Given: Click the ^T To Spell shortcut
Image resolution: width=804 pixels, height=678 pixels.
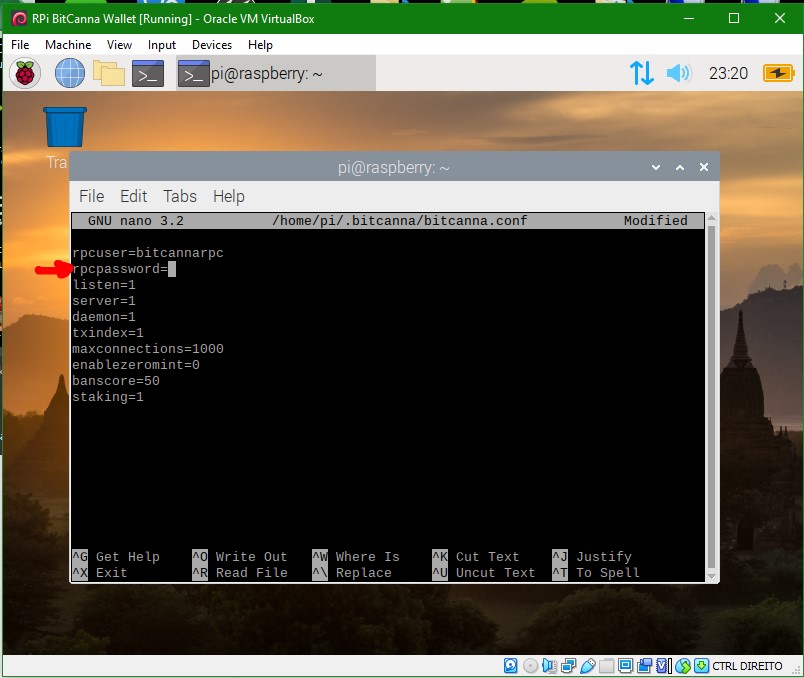Looking at the screenshot, I should click(596, 572).
